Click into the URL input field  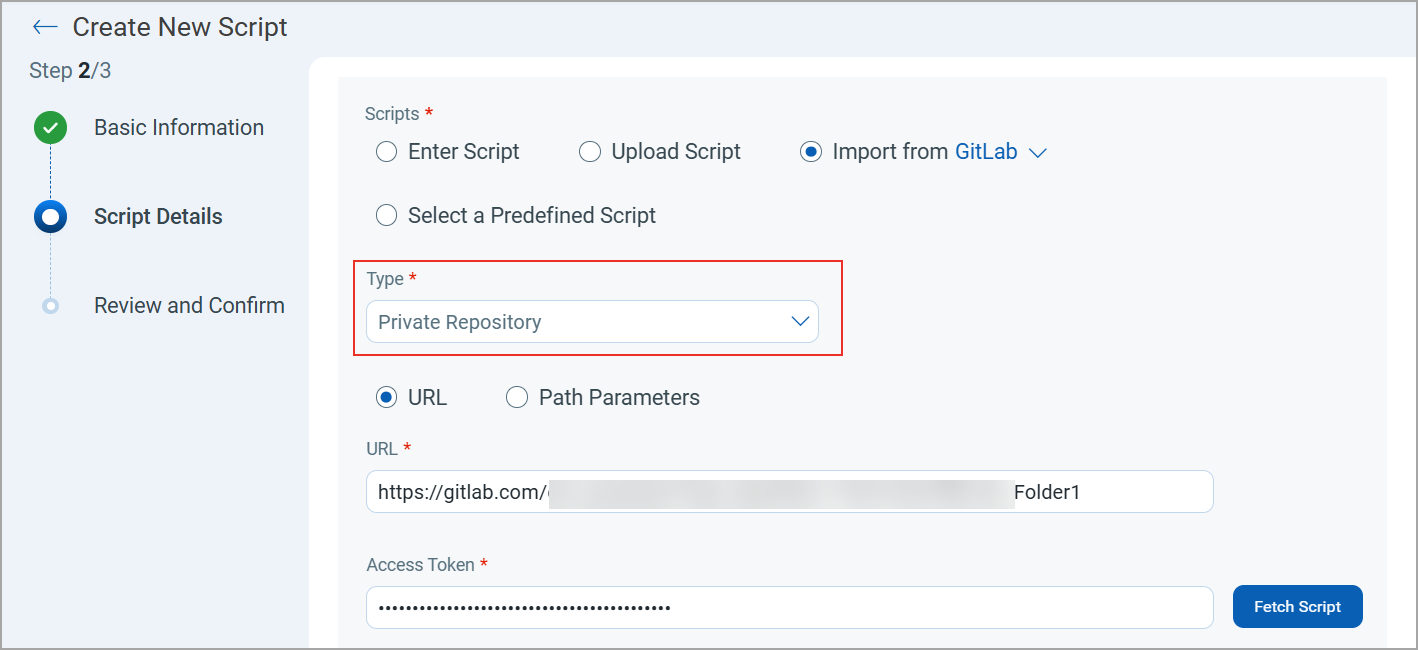click(x=789, y=492)
